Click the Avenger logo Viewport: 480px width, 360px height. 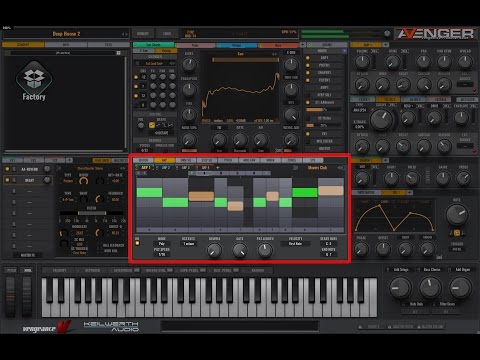[436, 34]
